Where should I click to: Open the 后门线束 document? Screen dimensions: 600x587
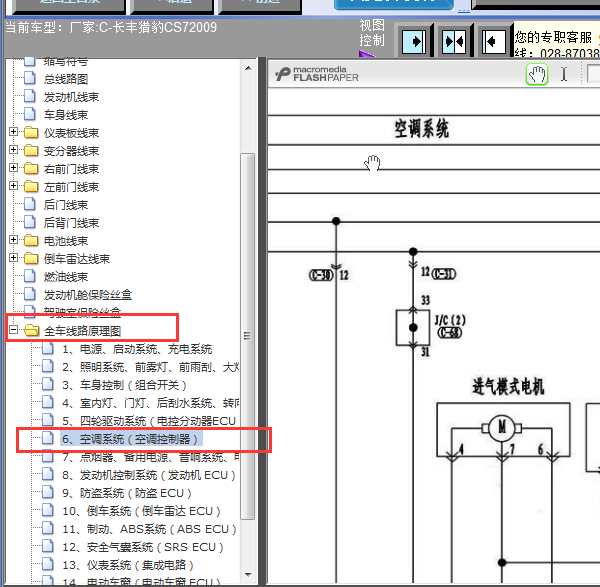pyautogui.click(x=66, y=205)
